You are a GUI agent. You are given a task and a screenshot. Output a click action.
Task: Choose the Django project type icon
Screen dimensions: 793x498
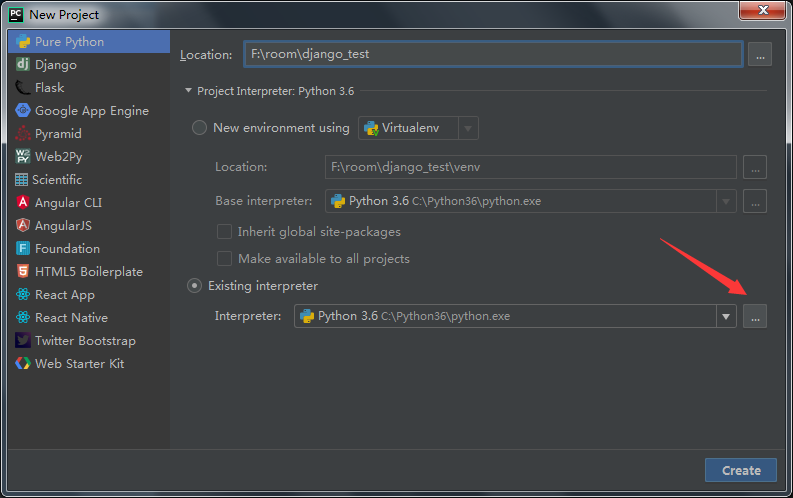pyautogui.click(x=23, y=64)
